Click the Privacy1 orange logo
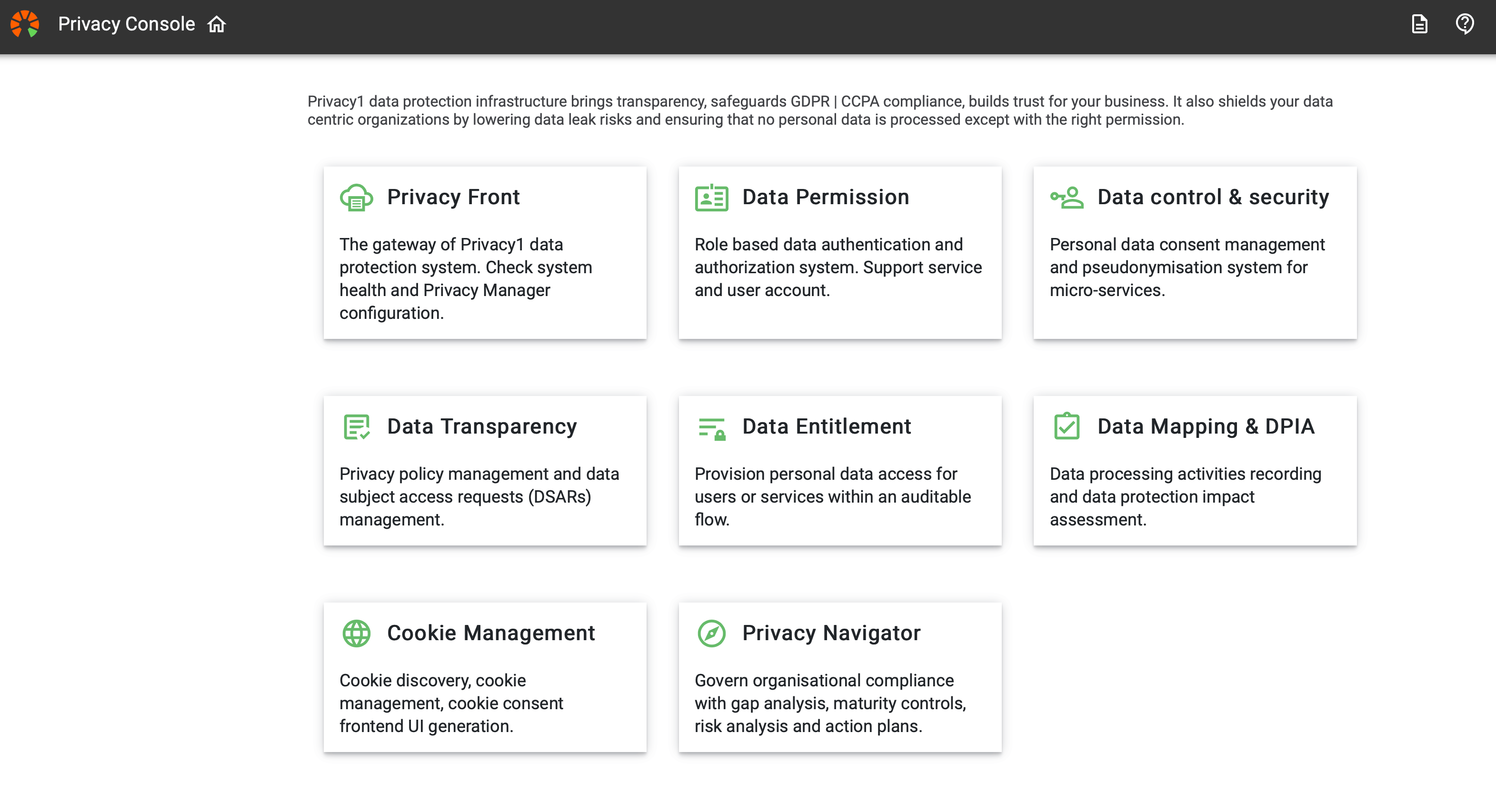 (24, 24)
